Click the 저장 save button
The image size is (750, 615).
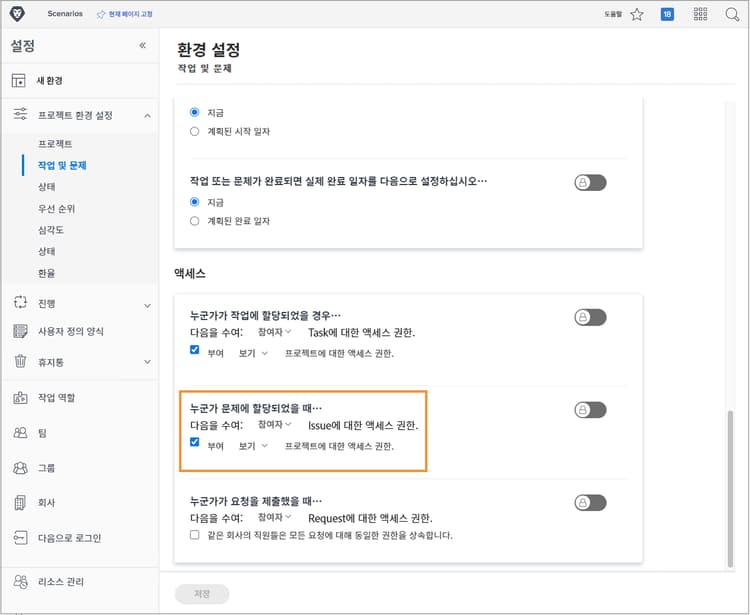[202, 594]
